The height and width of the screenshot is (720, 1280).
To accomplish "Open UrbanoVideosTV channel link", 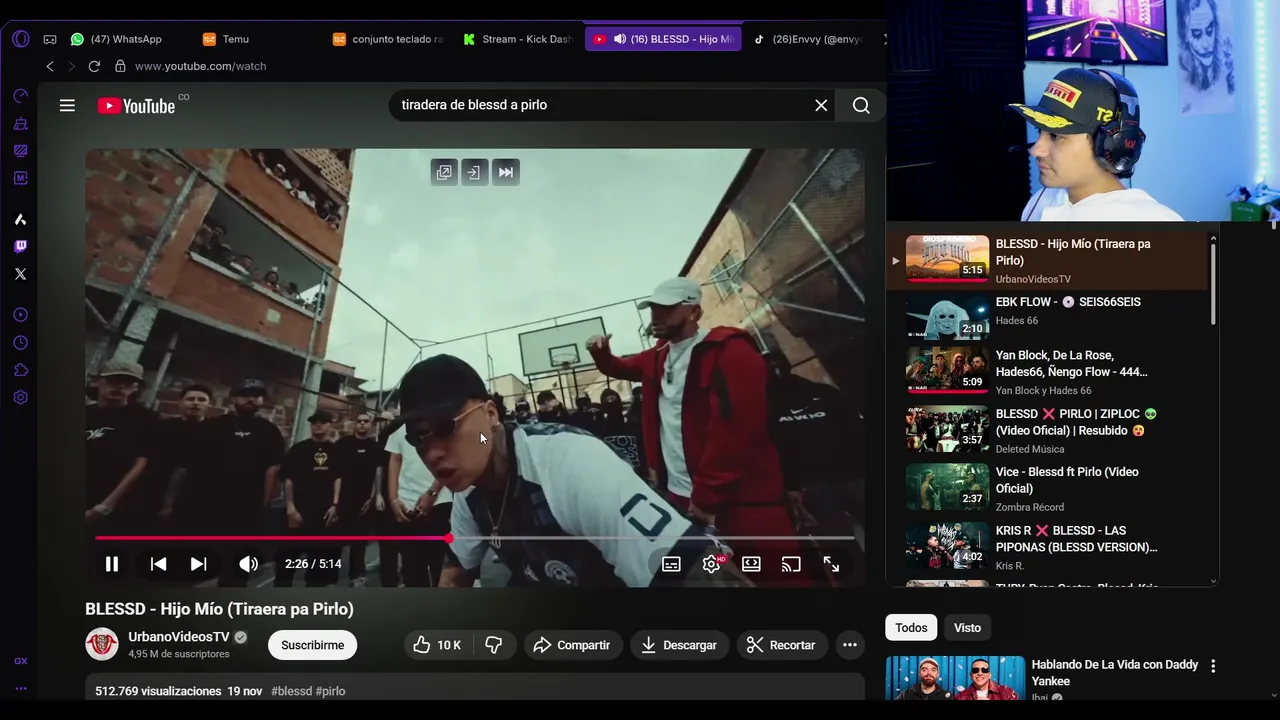I will 179,637.
